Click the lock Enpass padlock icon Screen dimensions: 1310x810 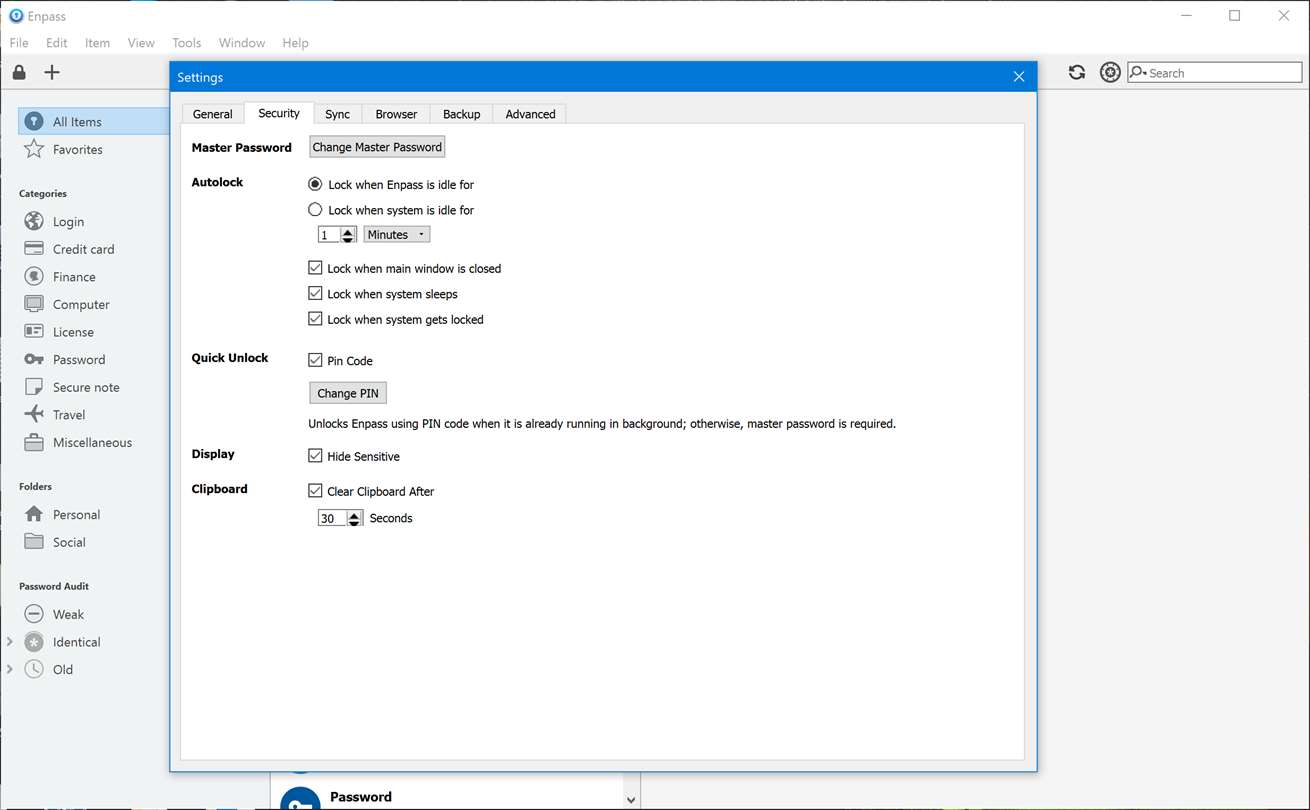pos(19,72)
